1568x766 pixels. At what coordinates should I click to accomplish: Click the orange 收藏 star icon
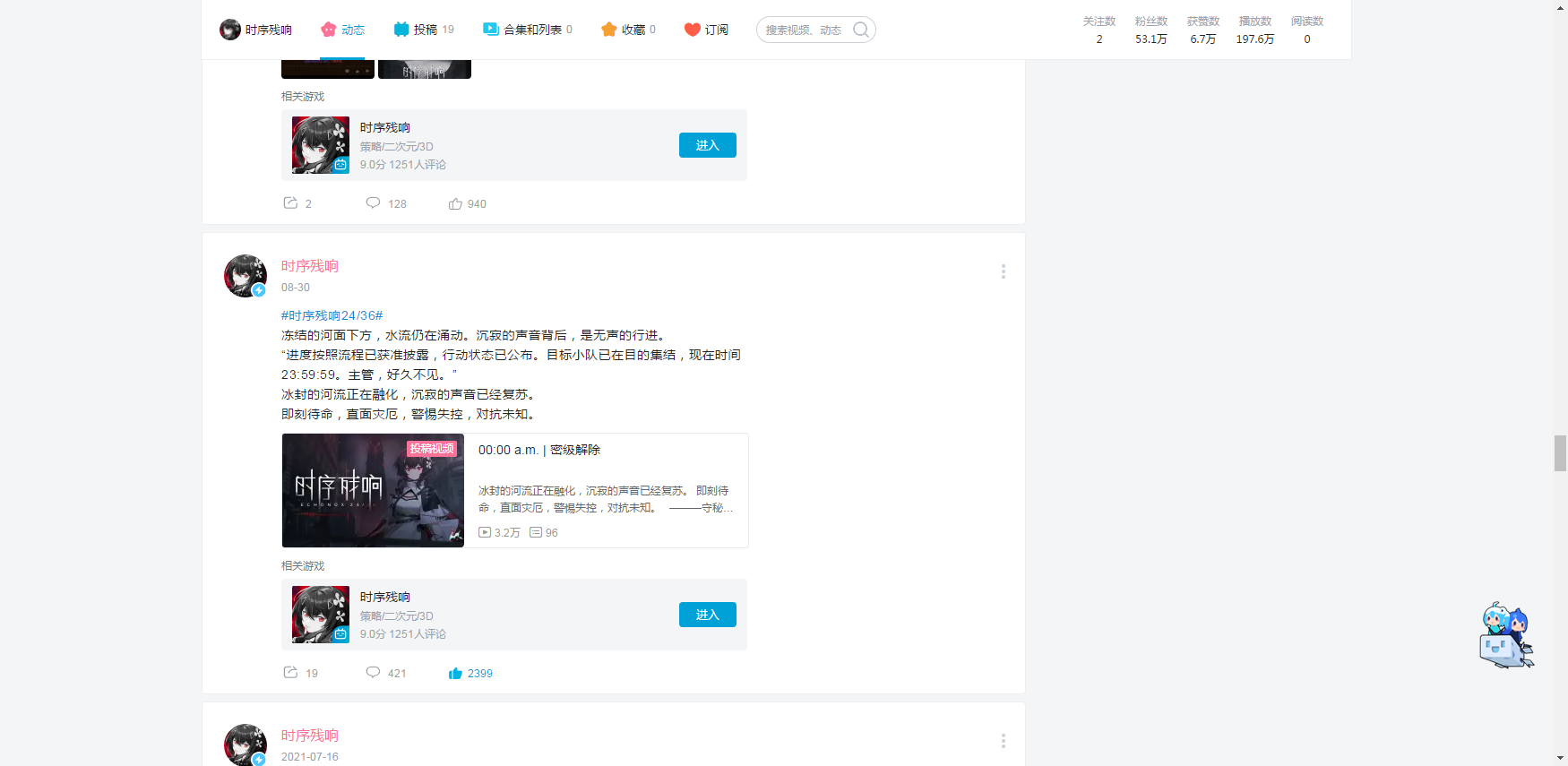609,30
